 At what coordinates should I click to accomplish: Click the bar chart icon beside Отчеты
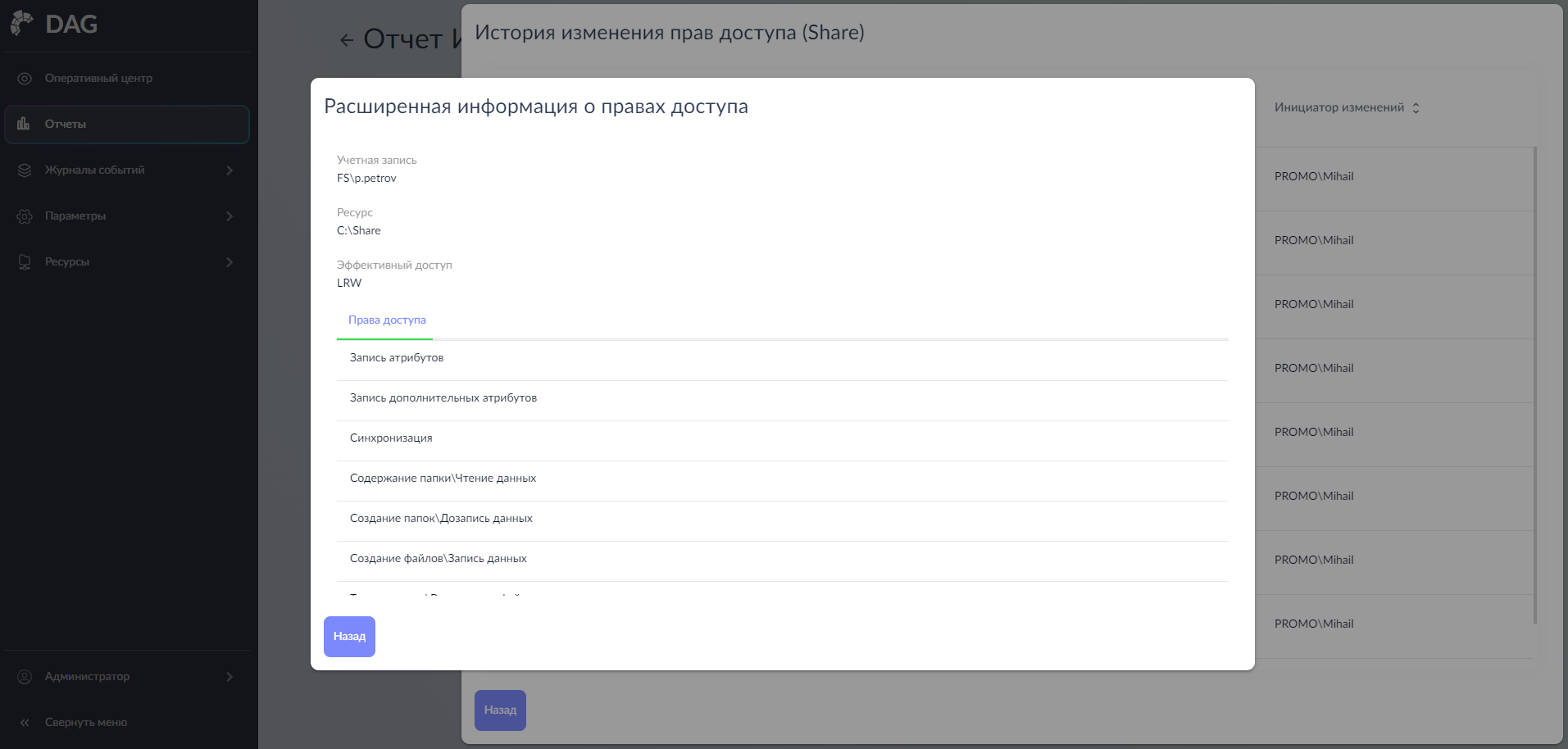pyautogui.click(x=24, y=124)
